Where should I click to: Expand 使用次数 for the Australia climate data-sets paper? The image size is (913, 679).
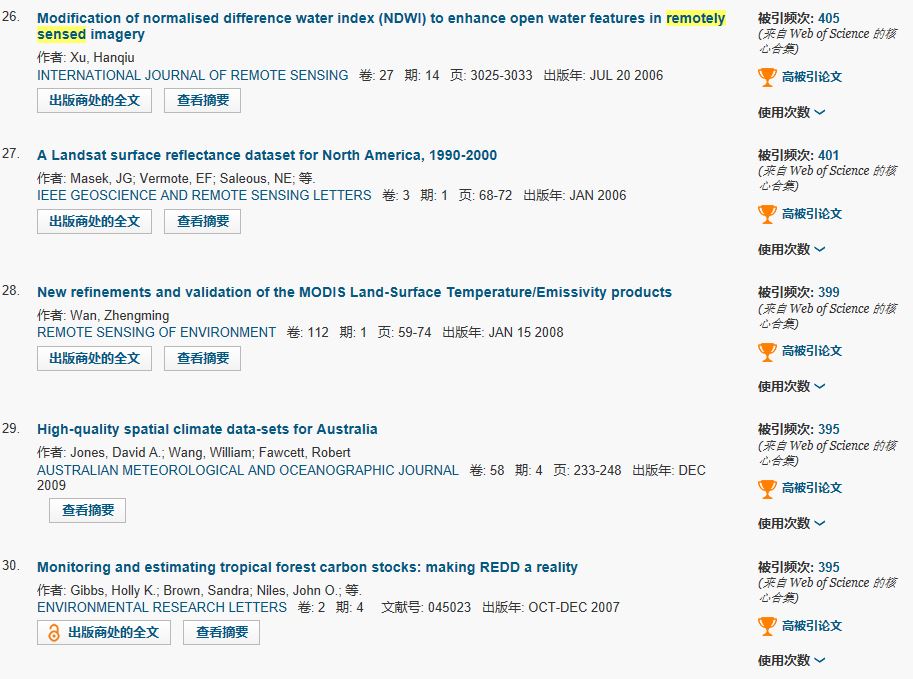point(791,524)
